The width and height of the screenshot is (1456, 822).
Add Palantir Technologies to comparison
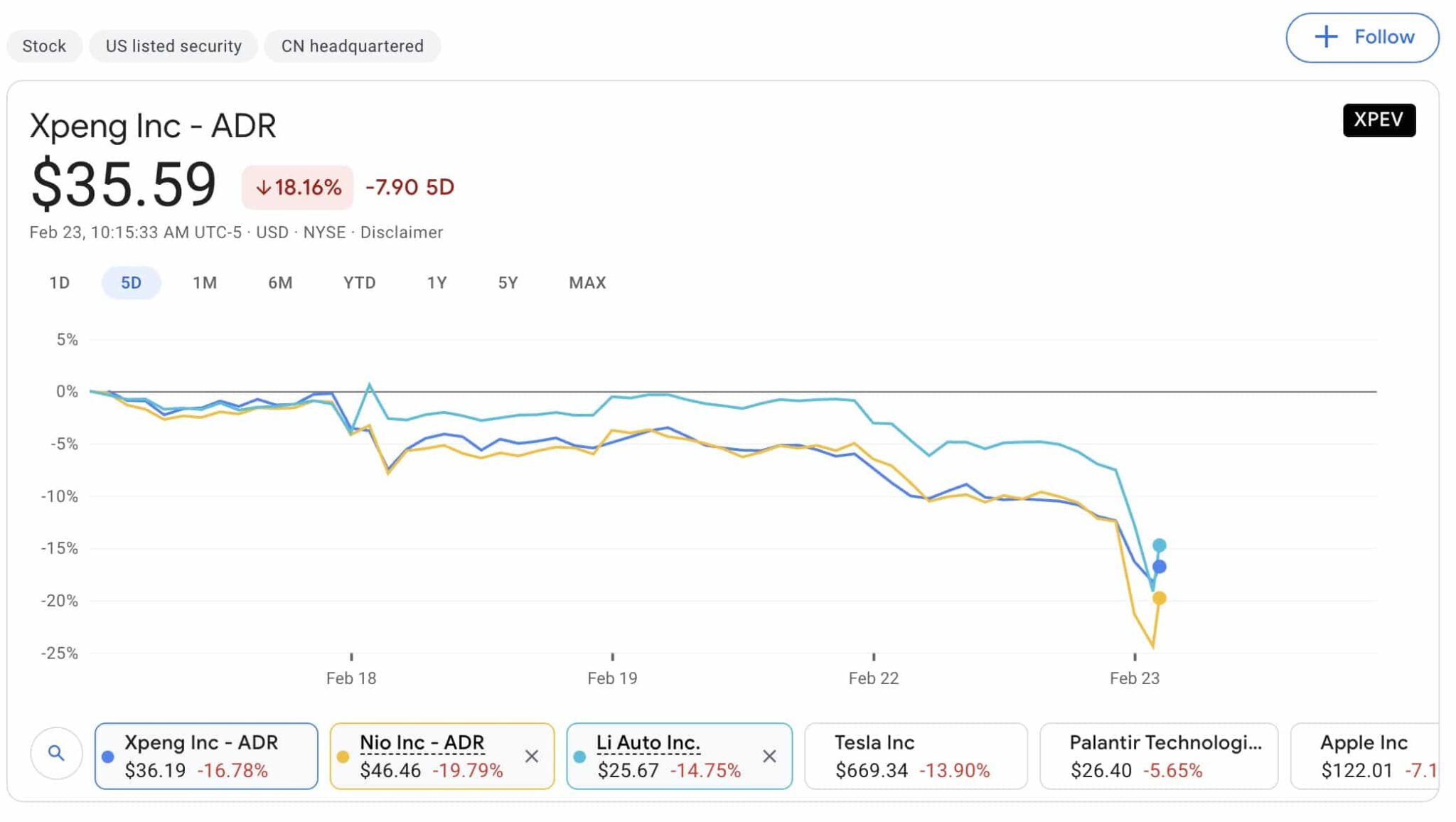(x=1158, y=756)
